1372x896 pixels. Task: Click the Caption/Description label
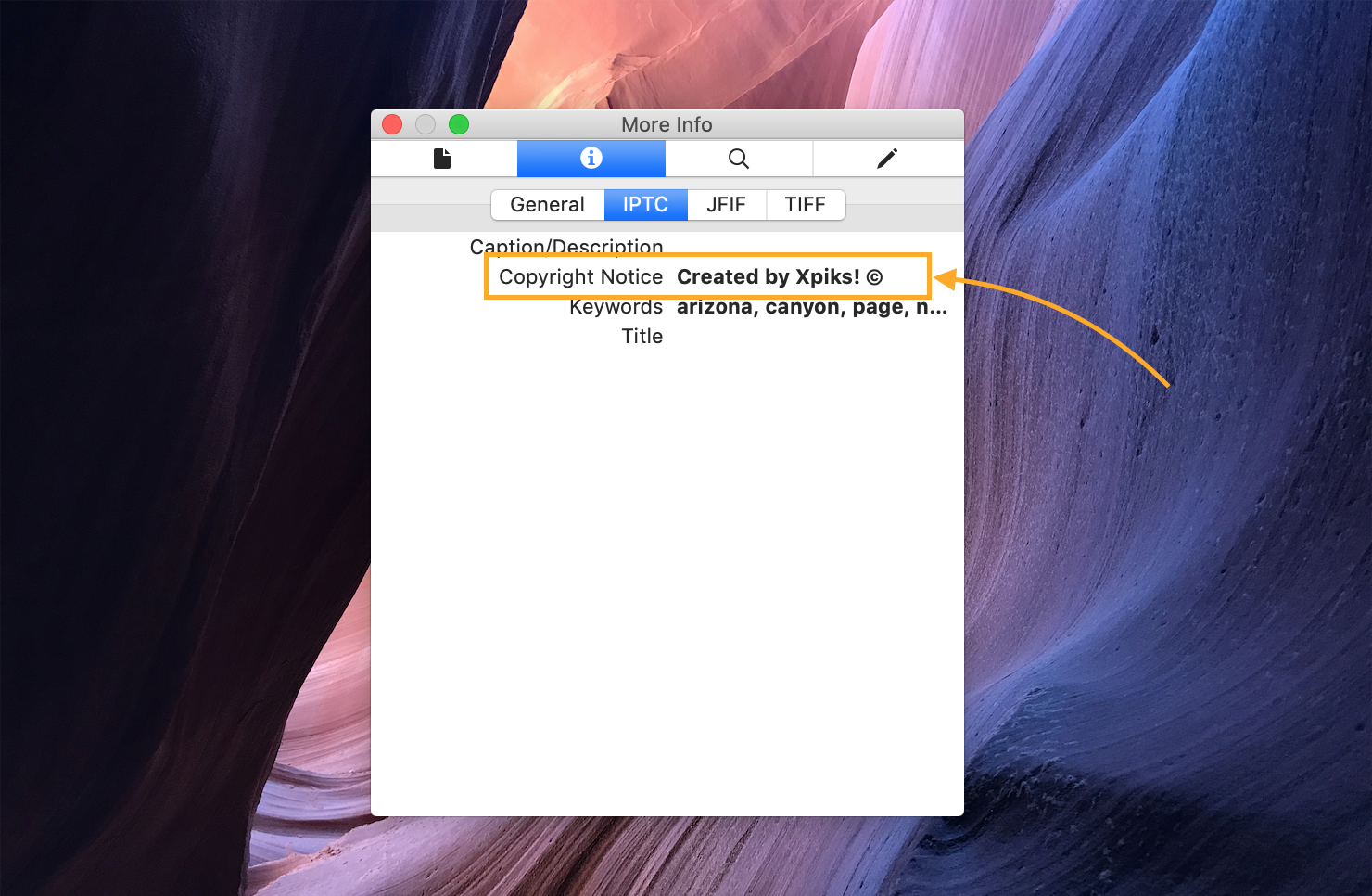tap(565, 245)
